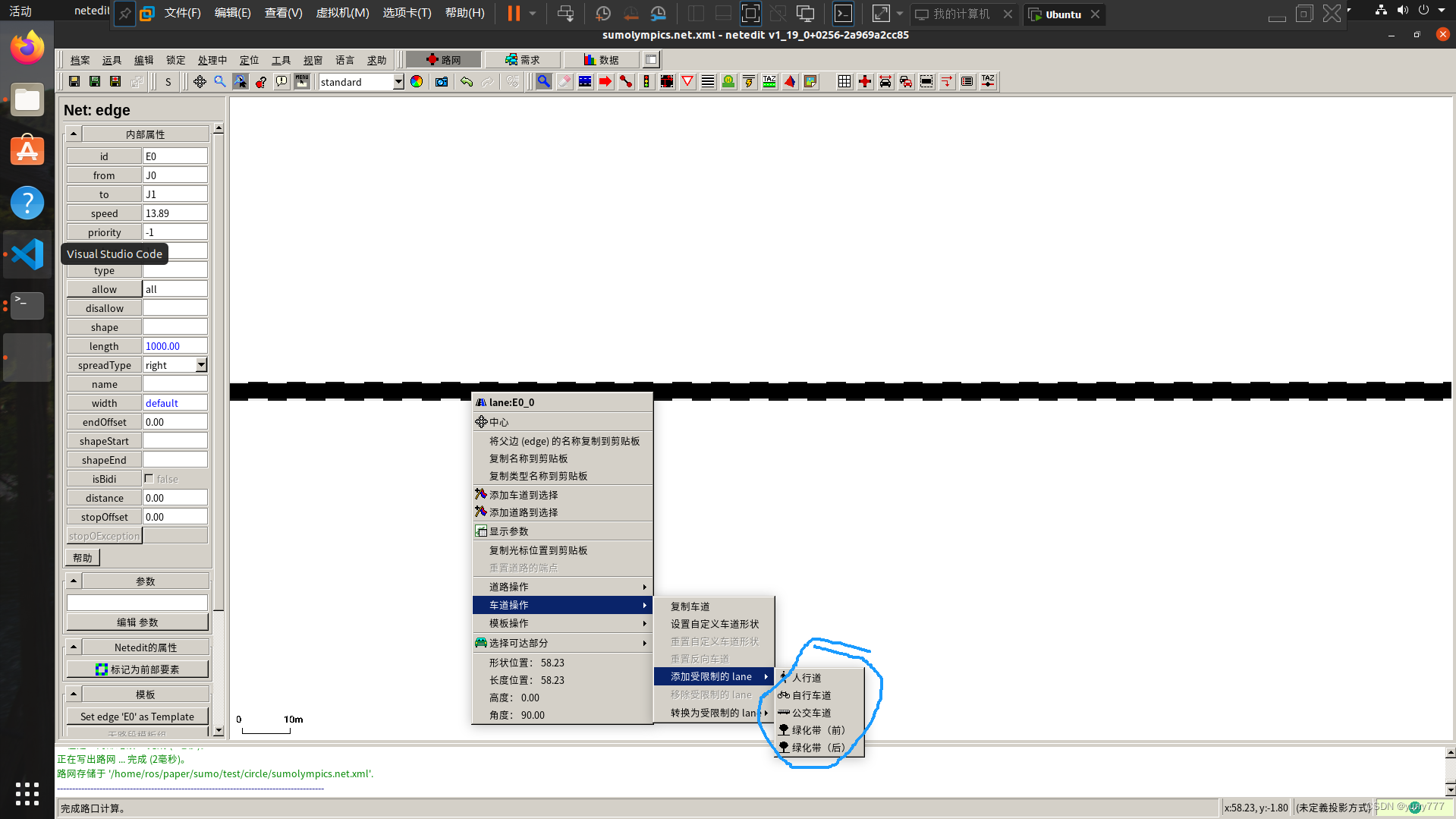Image resolution: width=1456 pixels, height=819 pixels.
Task: Activate TAZ mode icon
Action: click(x=769, y=82)
